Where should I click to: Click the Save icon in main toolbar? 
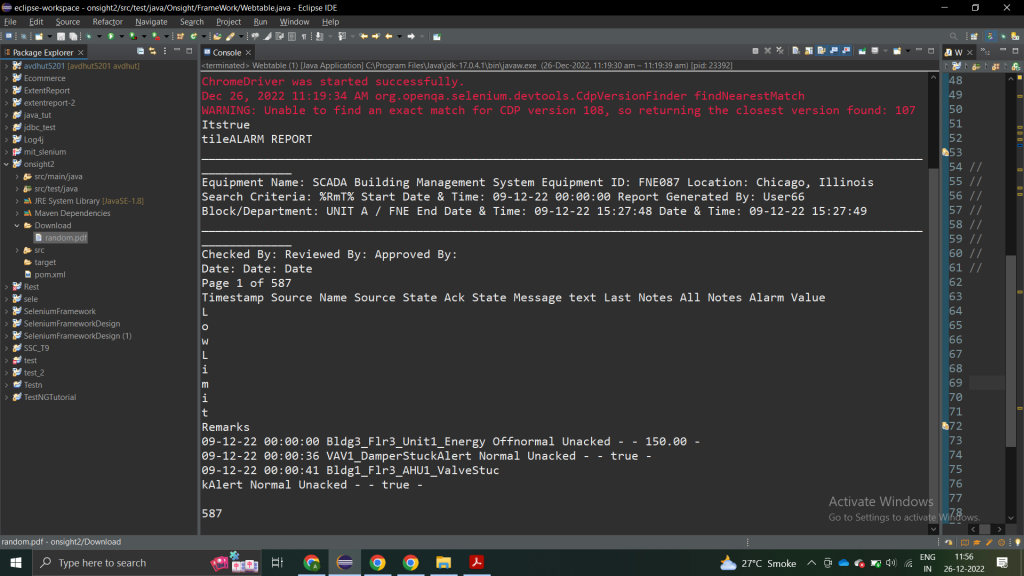click(61, 37)
